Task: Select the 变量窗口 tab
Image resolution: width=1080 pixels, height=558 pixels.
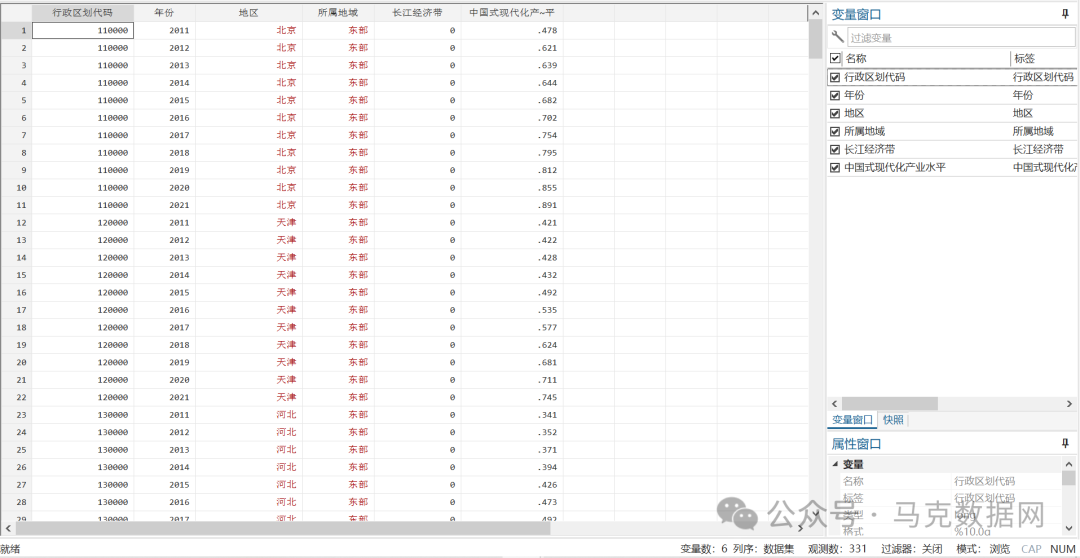Action: coord(852,420)
